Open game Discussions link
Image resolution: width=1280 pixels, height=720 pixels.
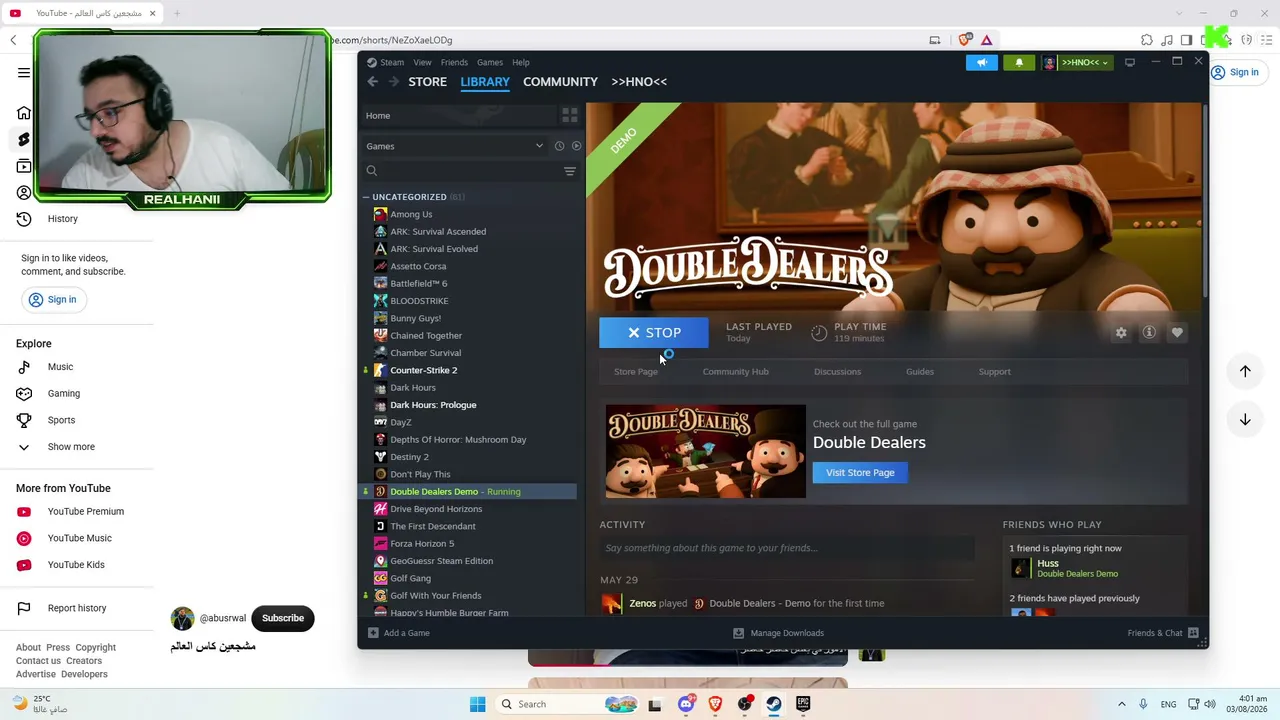[x=837, y=372]
